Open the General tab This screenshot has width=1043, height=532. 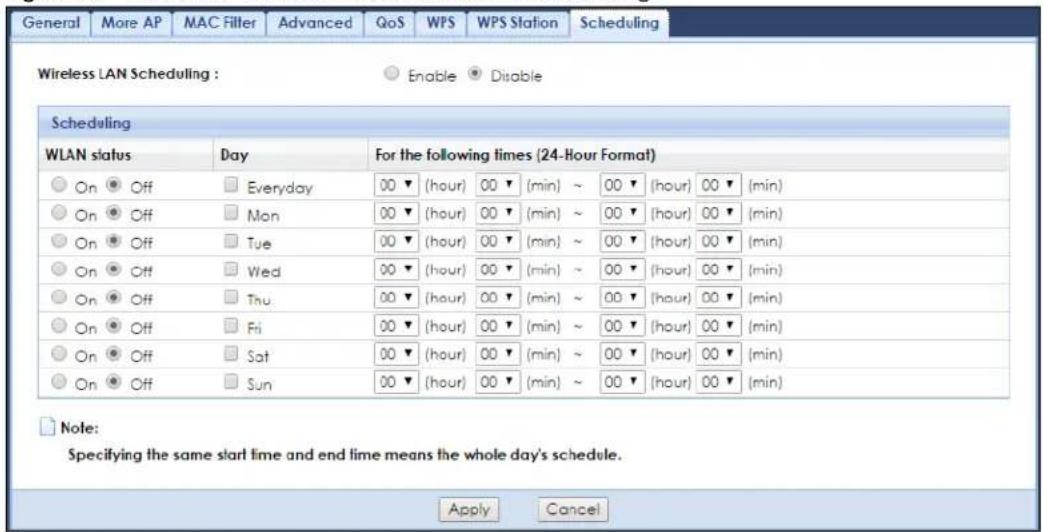coord(51,23)
